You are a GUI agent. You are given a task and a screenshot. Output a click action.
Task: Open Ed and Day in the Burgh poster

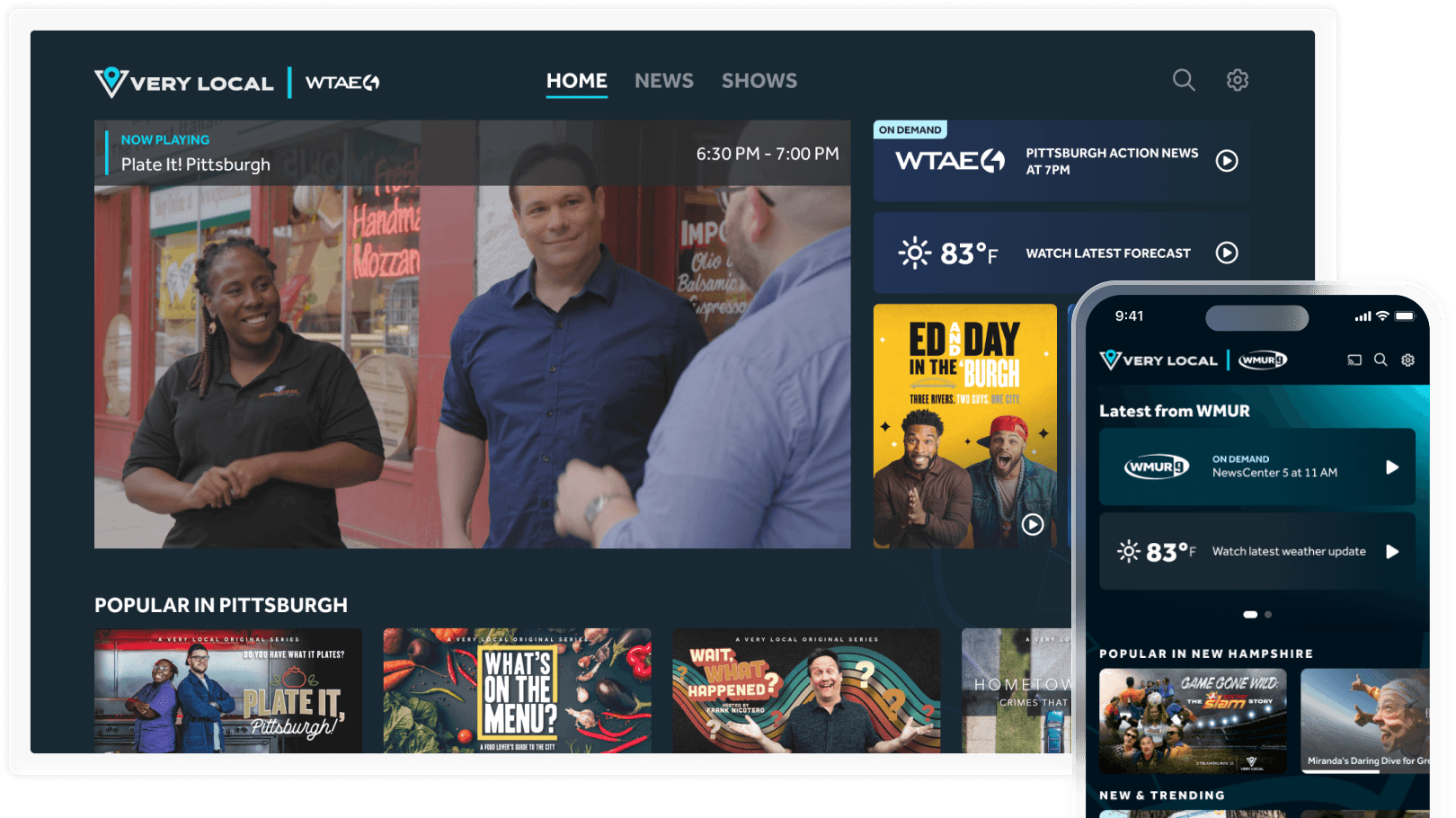(965, 426)
